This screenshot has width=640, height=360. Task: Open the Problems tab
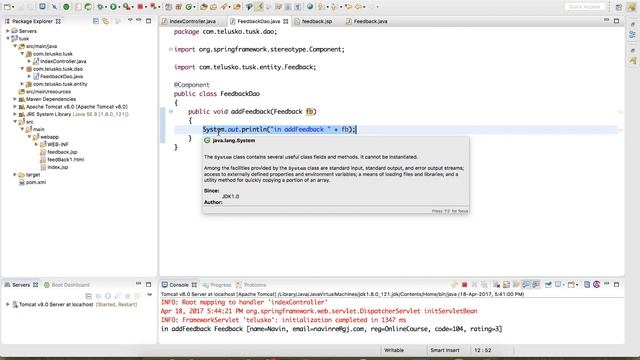[x=251, y=285]
